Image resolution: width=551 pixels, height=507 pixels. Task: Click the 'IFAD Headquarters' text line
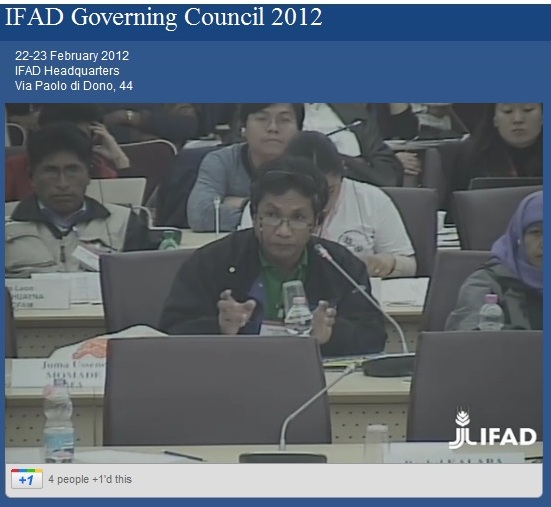pos(67,71)
